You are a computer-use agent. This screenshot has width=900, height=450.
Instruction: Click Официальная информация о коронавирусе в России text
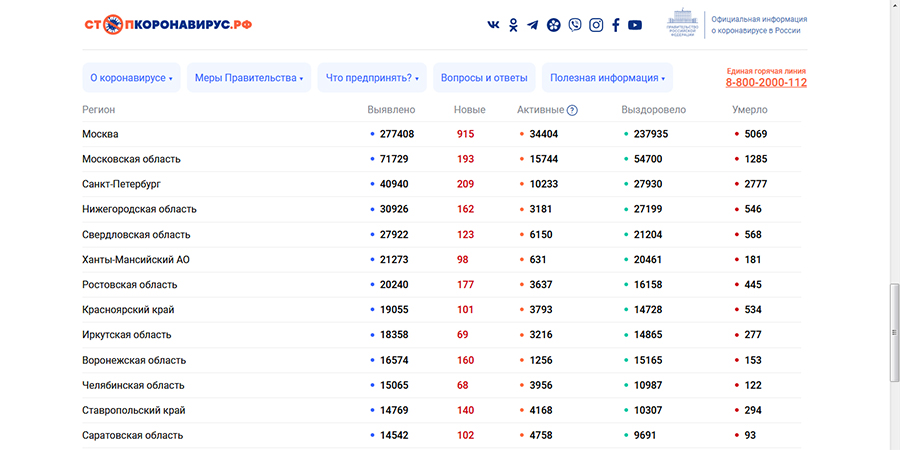tap(759, 25)
